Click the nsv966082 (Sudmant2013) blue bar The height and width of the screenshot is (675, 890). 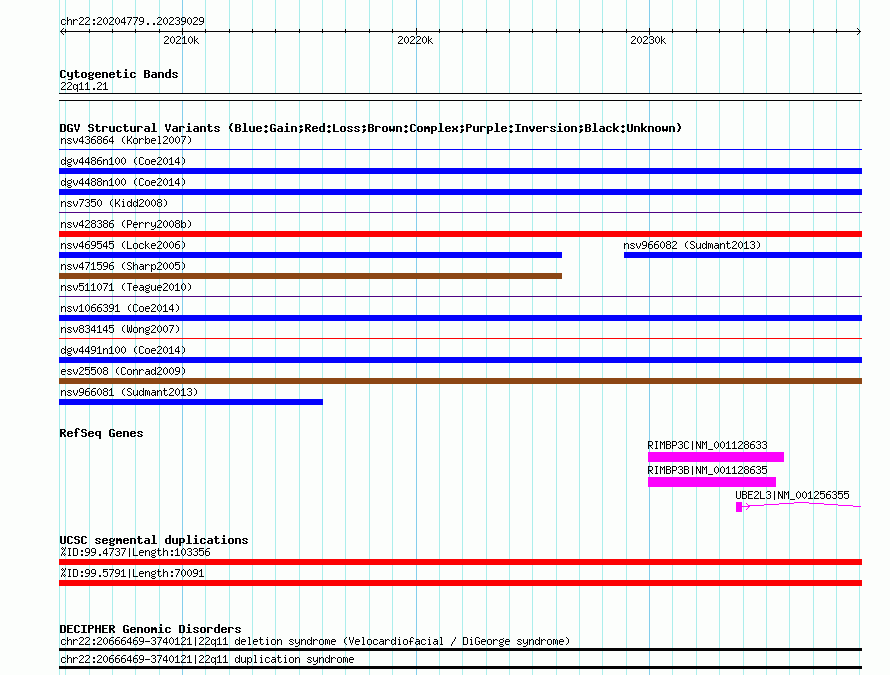742,255
